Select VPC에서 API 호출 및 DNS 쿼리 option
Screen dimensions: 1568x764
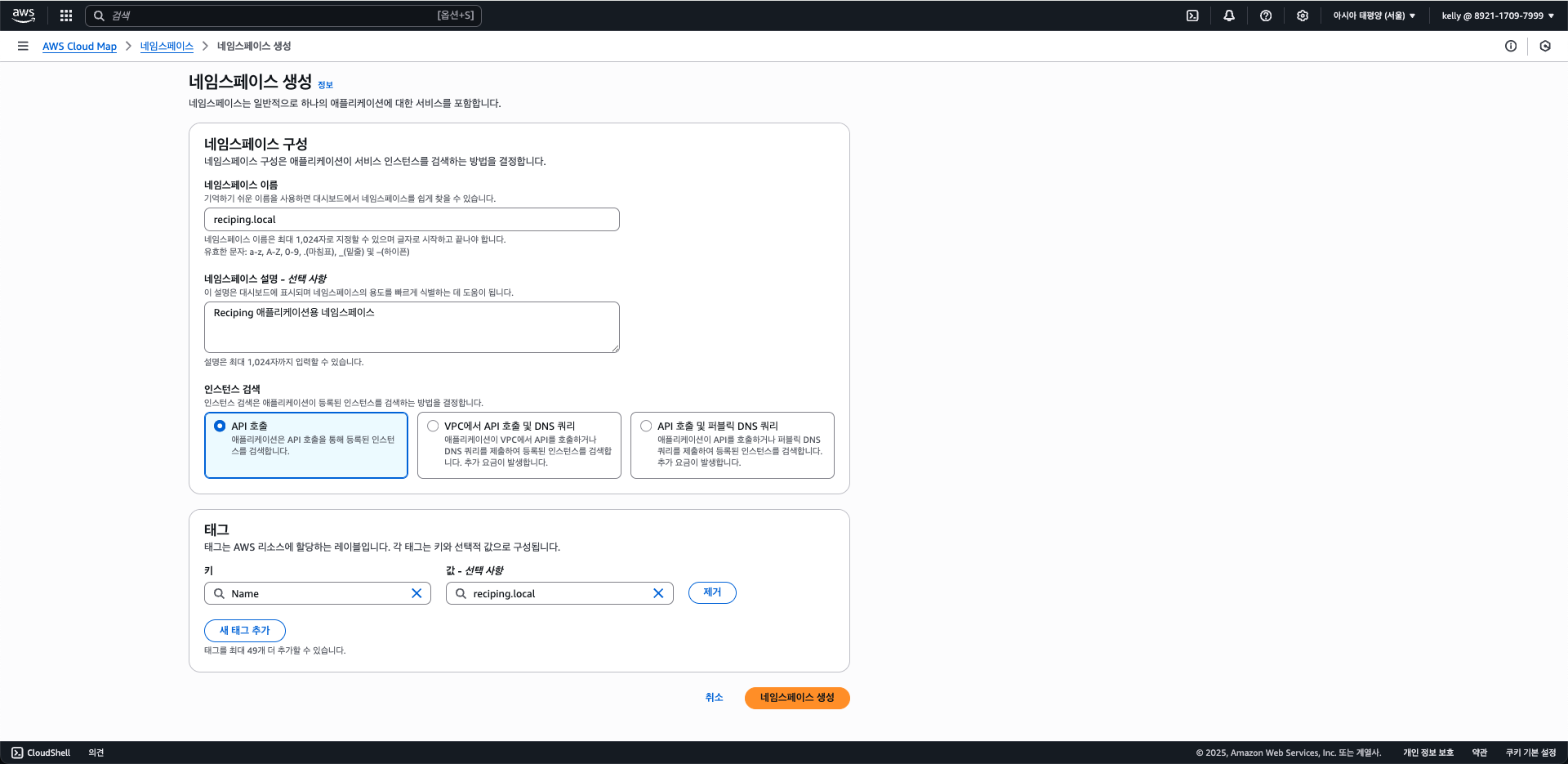433,426
